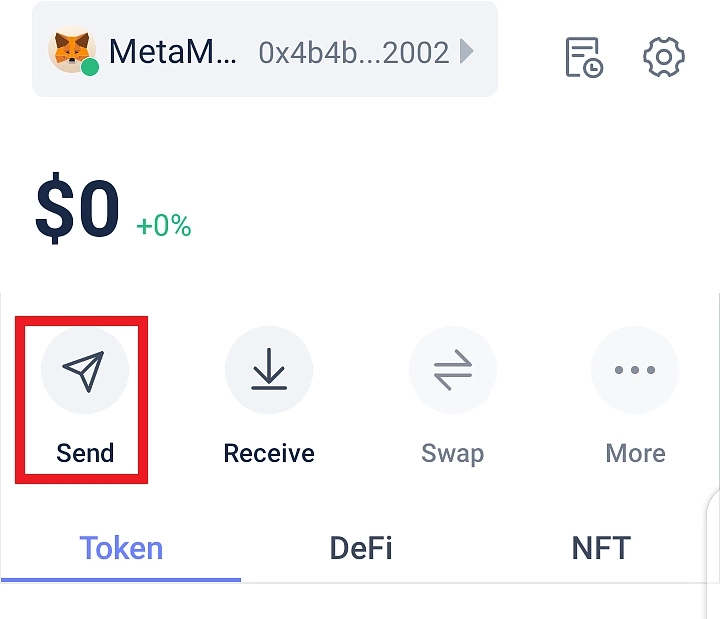
Task: Click the Swap label
Action: 453,454
